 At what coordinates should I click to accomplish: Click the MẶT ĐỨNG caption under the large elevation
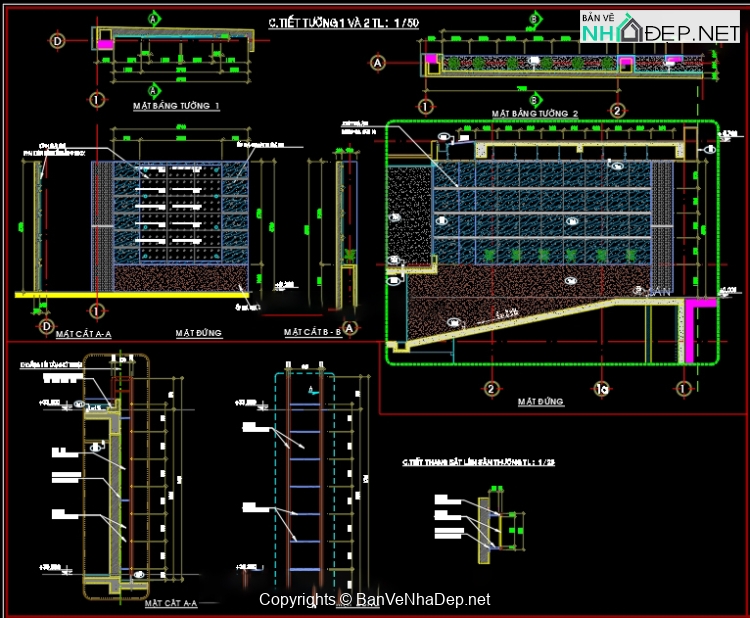point(540,402)
